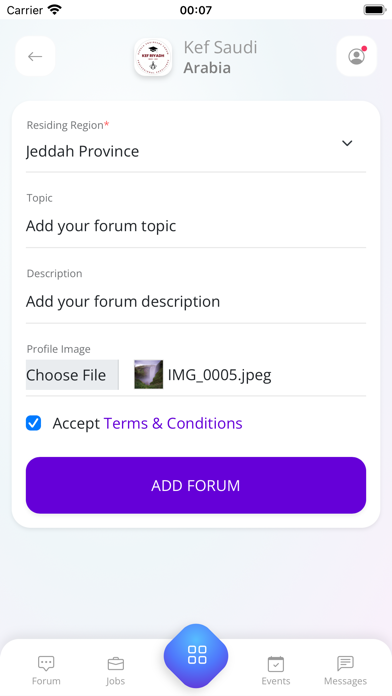This screenshot has height=696, width=392.
Task: Tap the back arrow icon
Action: tap(35, 56)
